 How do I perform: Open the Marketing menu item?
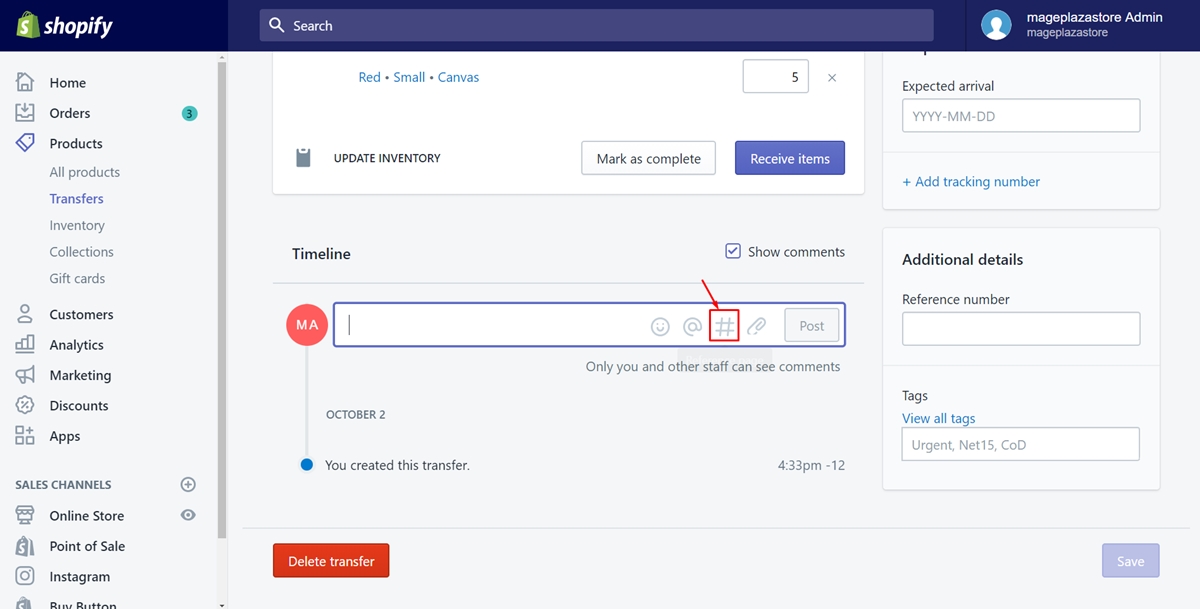pyautogui.click(x=81, y=375)
